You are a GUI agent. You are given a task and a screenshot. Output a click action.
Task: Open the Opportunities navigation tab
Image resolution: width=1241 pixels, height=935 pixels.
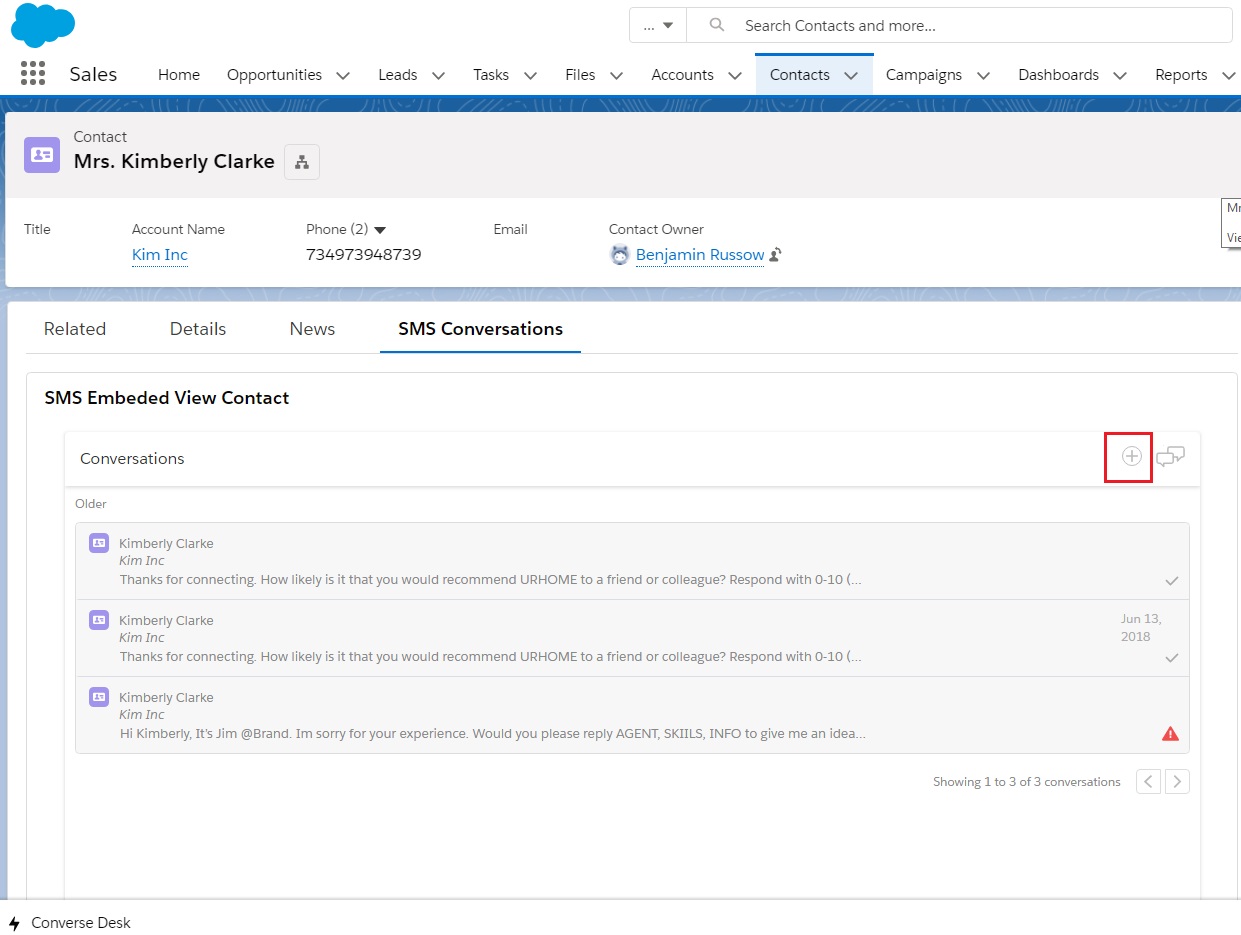(274, 75)
